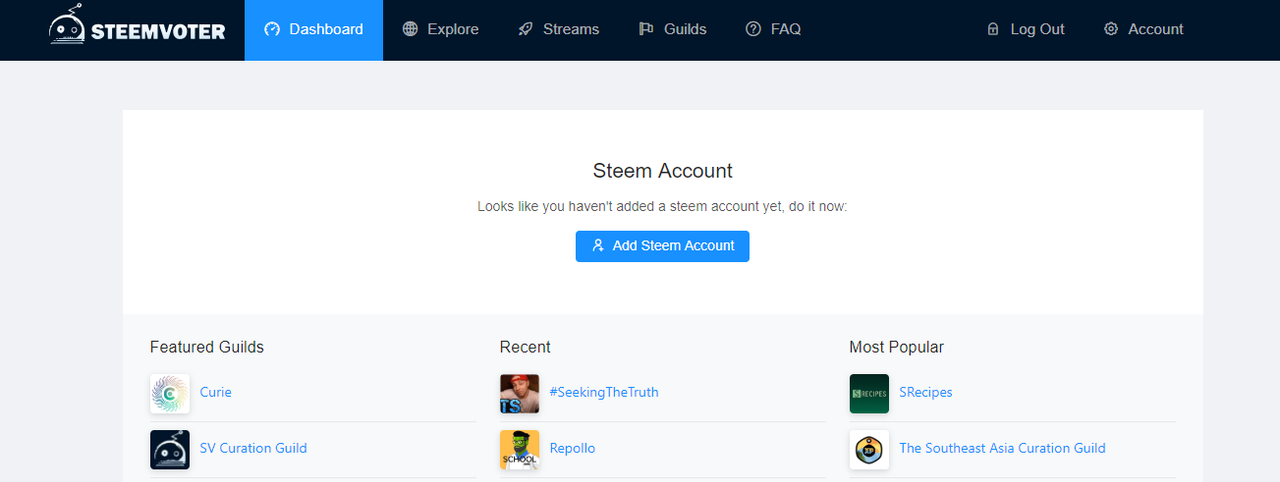Click the Steem Account heading
1280x482 pixels.
pyautogui.click(x=663, y=171)
